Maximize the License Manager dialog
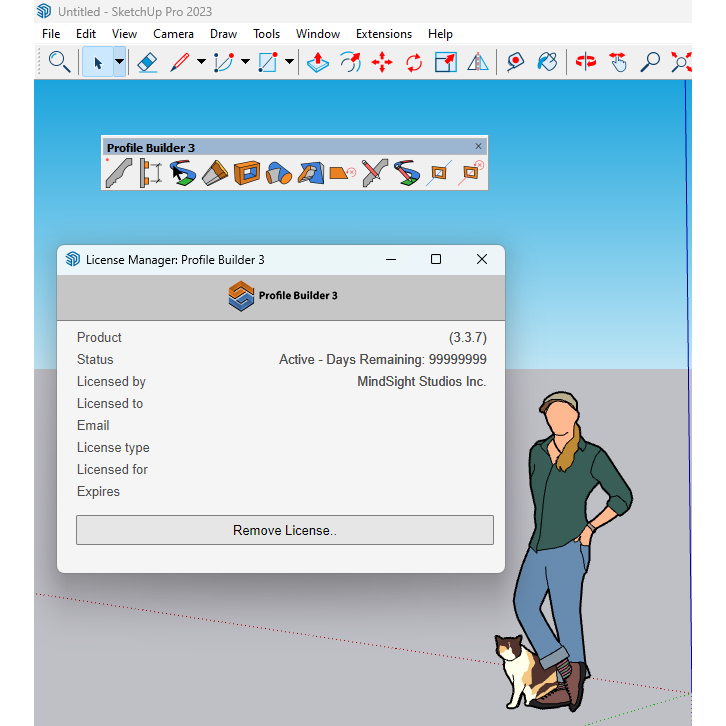 (436, 259)
